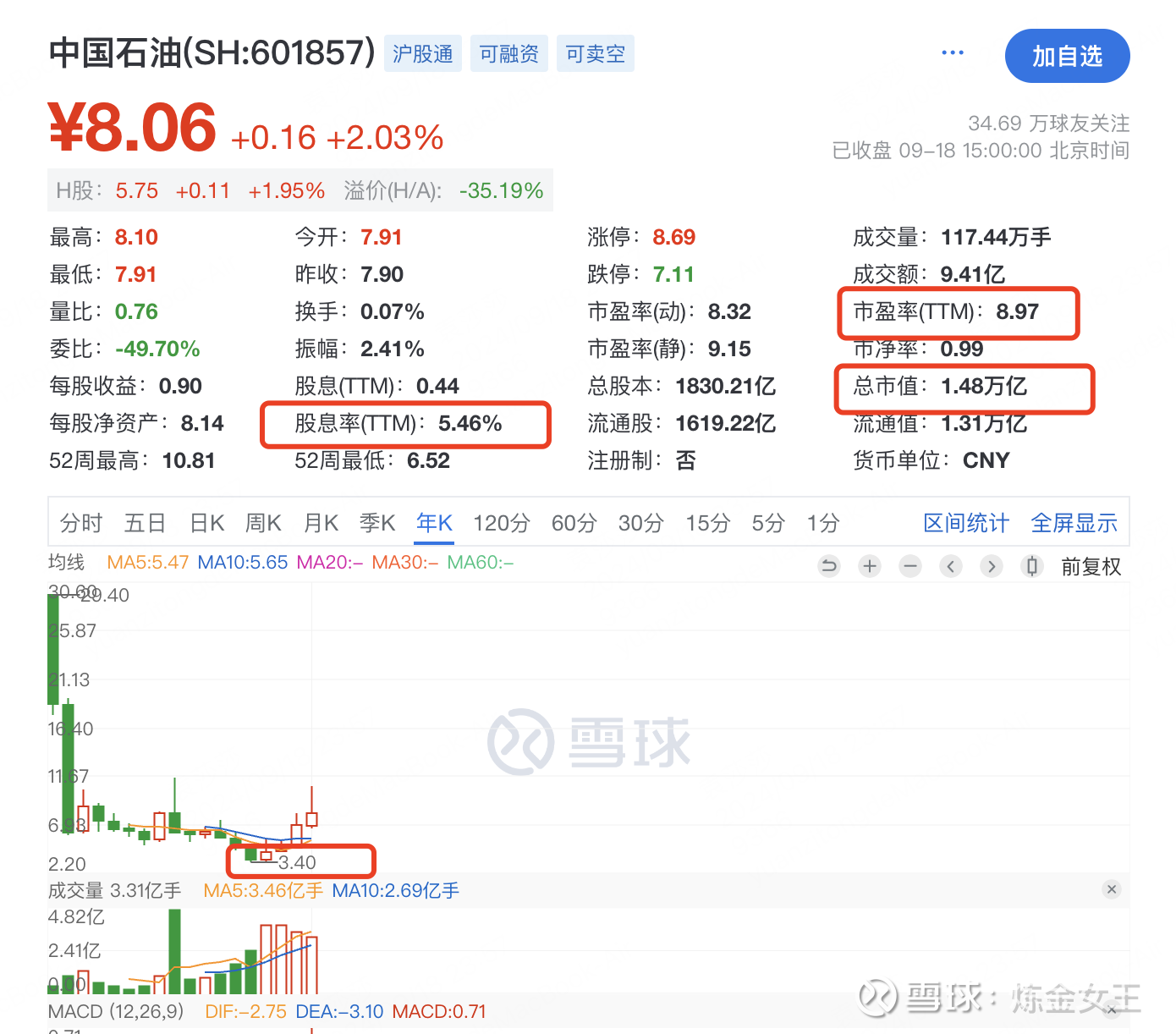Screen dimensions: 1176x1034
Task: Click the 市盈率(TTM) value 8.97
Action: pyautogui.click(x=1017, y=311)
